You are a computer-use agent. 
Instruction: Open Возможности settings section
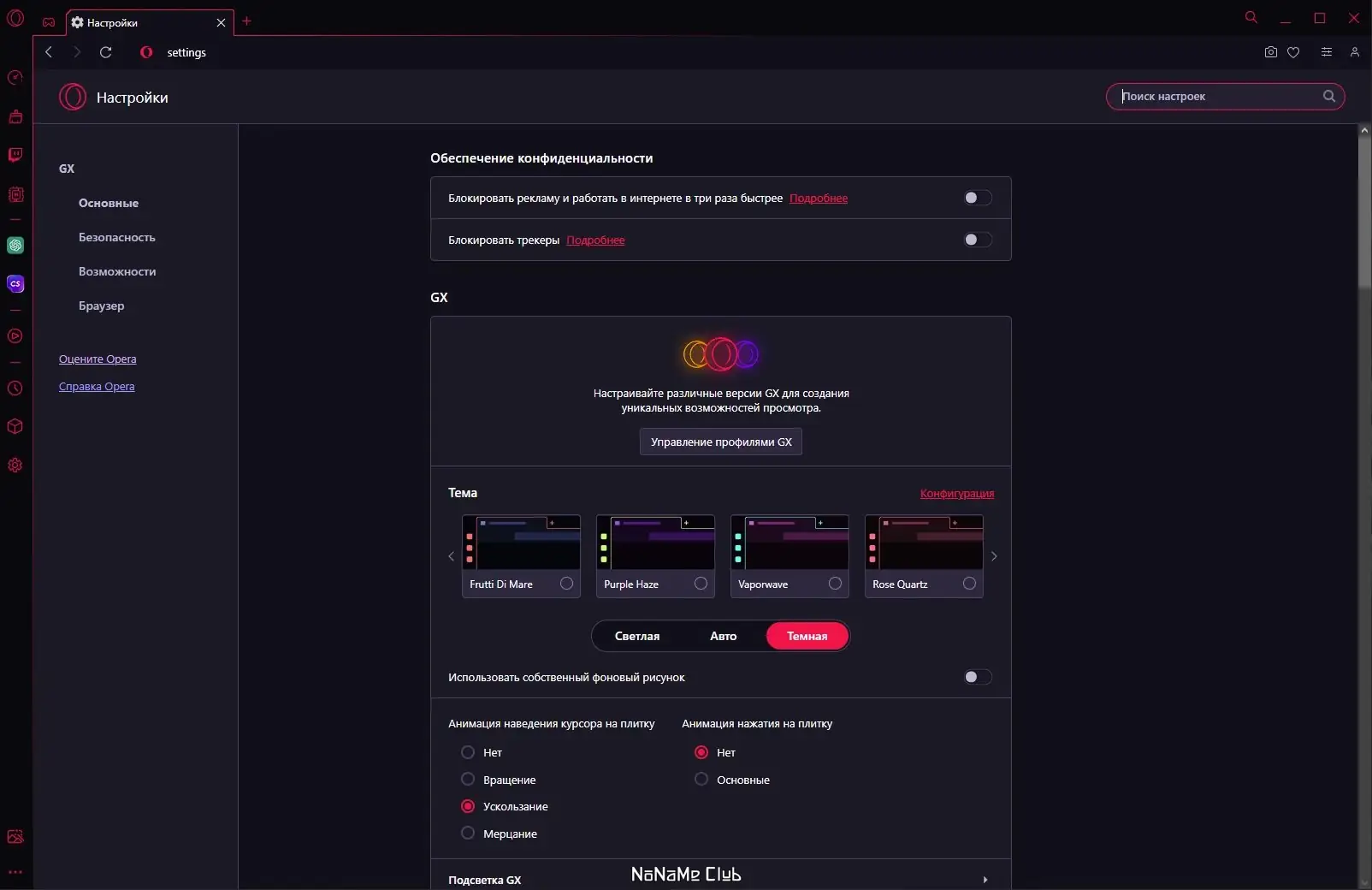[117, 271]
